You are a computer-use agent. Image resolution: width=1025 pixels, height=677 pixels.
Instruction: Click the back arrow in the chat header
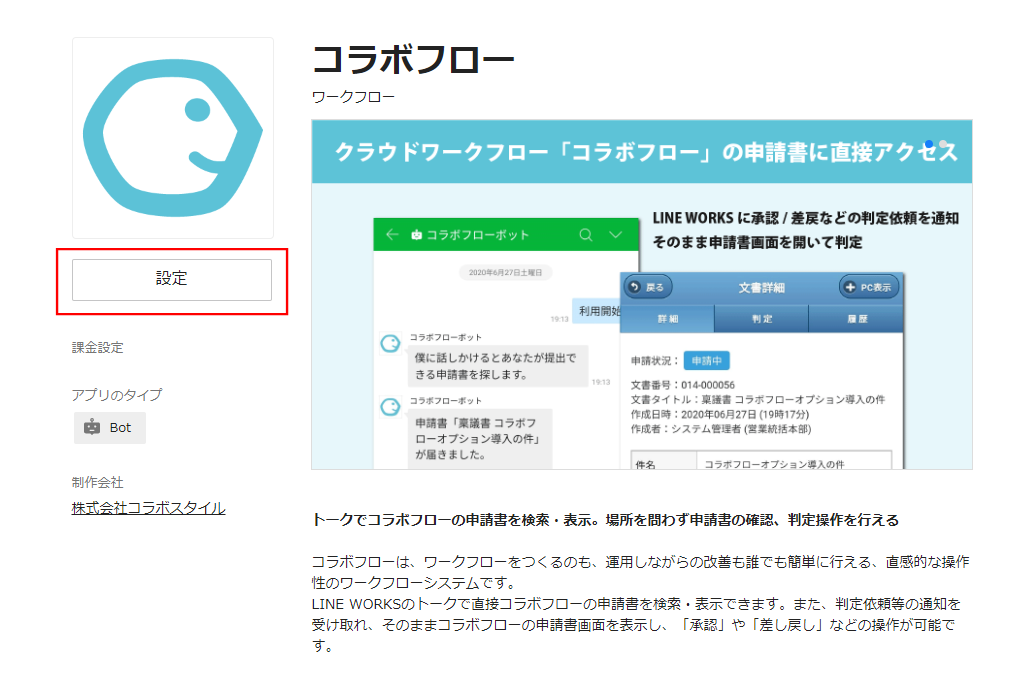click(390, 234)
